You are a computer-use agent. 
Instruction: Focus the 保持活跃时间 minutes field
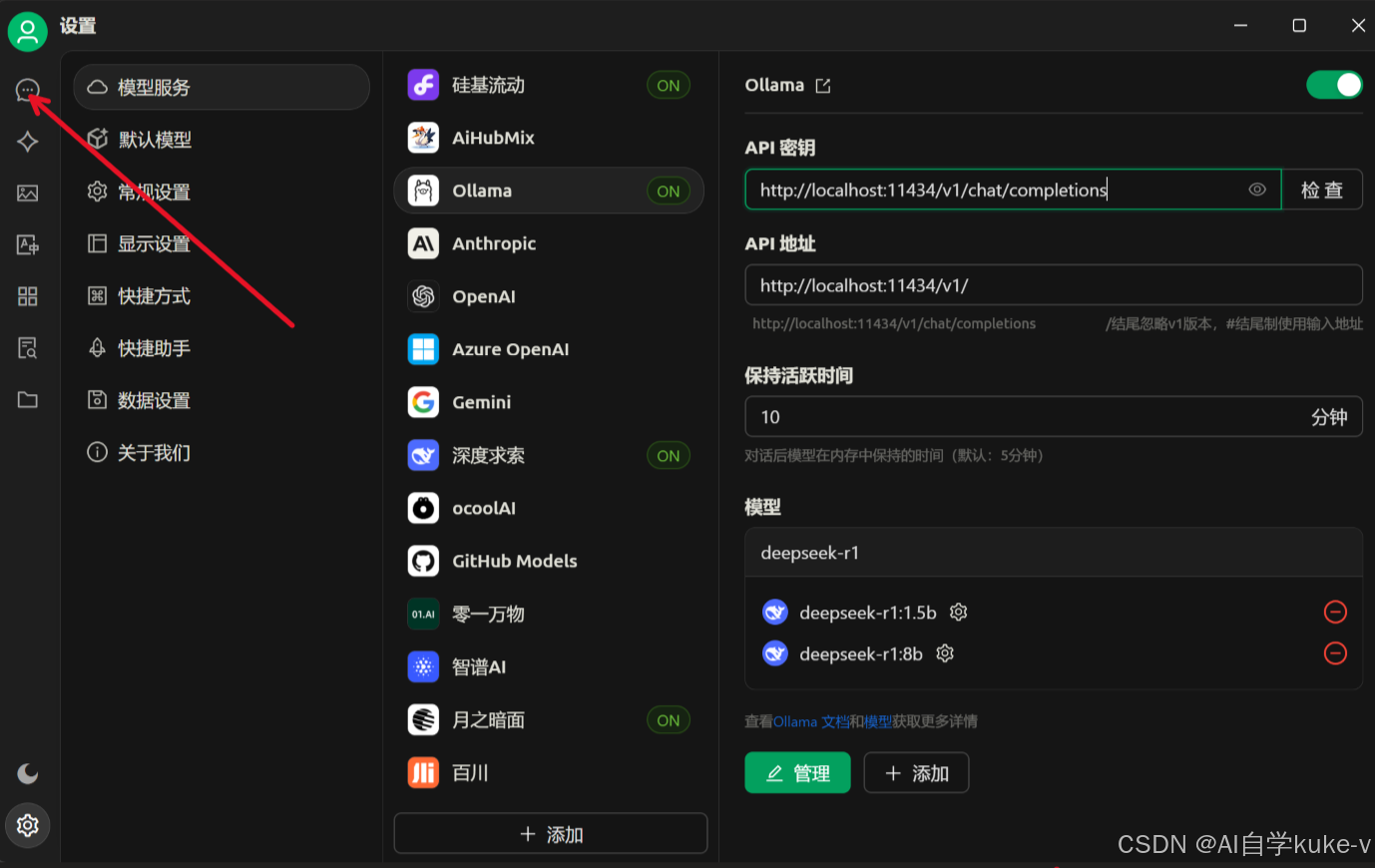click(1054, 417)
